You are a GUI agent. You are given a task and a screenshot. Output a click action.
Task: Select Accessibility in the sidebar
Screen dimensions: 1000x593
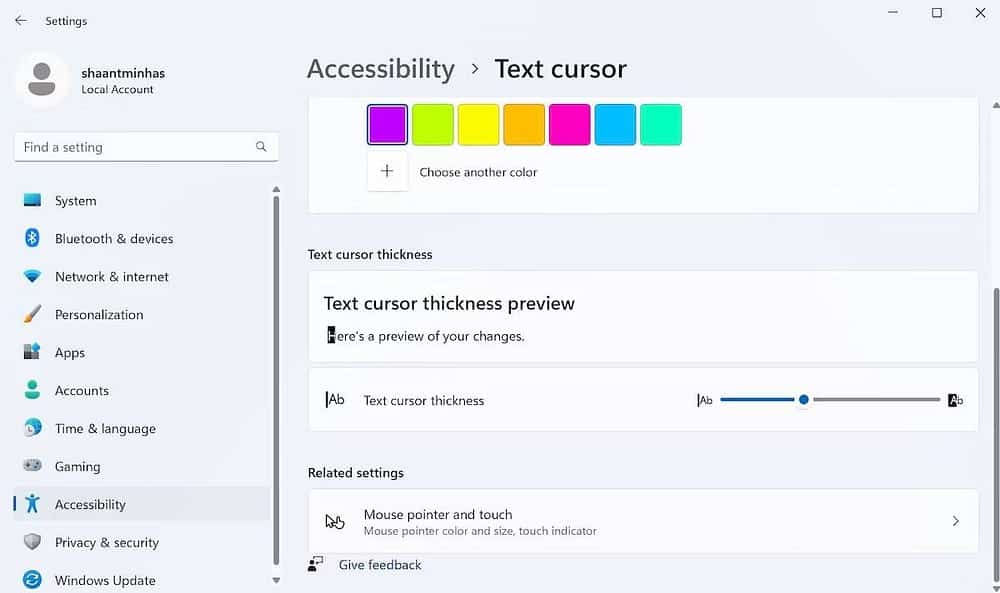[x=90, y=504]
